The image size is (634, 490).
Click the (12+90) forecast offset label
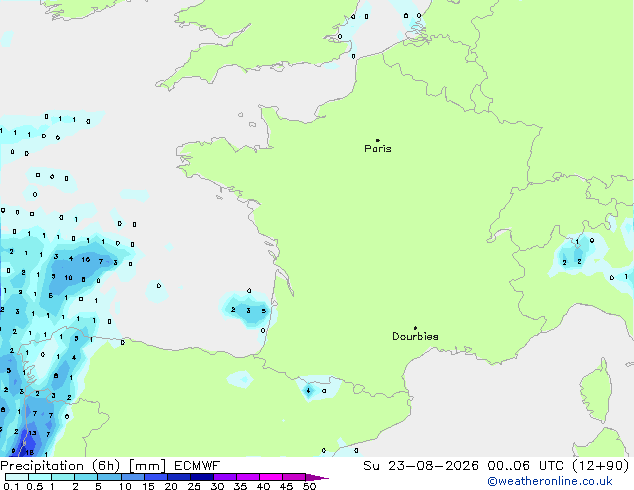[x=600, y=466]
